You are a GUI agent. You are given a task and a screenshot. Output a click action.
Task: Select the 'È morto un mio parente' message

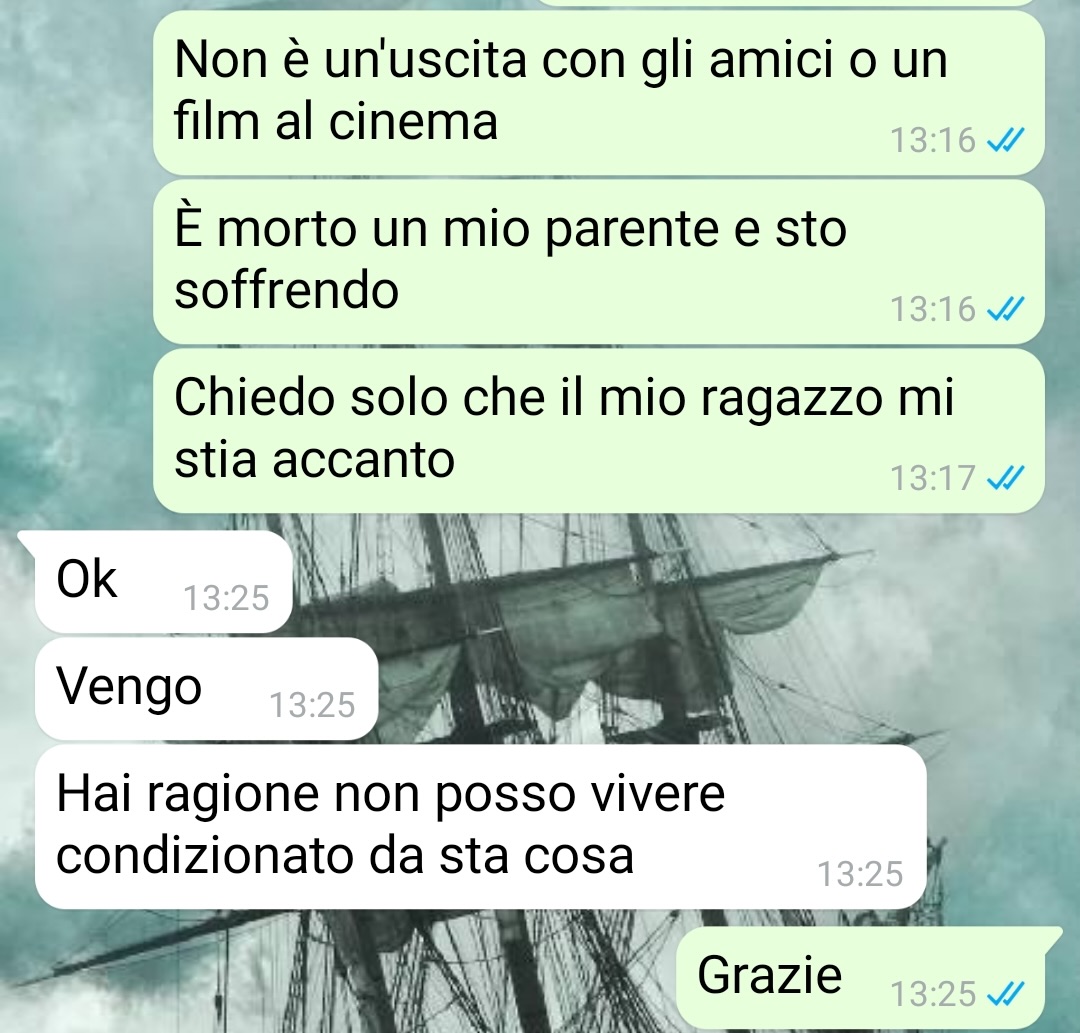(599, 261)
